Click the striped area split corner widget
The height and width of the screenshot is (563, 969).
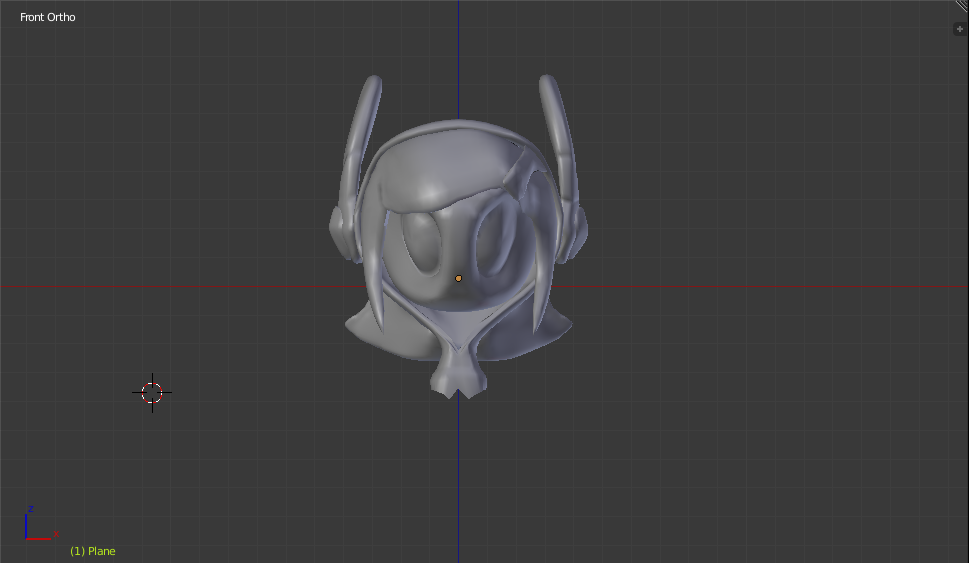coord(962,6)
